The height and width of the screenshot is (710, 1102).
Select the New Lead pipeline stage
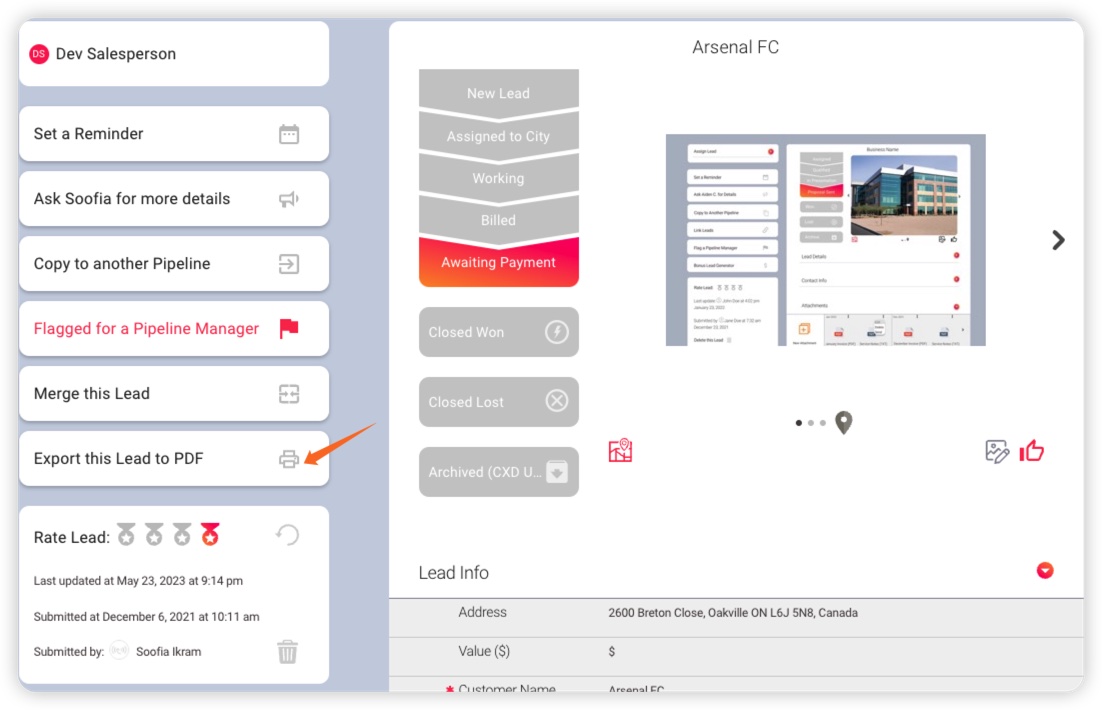tap(498, 93)
